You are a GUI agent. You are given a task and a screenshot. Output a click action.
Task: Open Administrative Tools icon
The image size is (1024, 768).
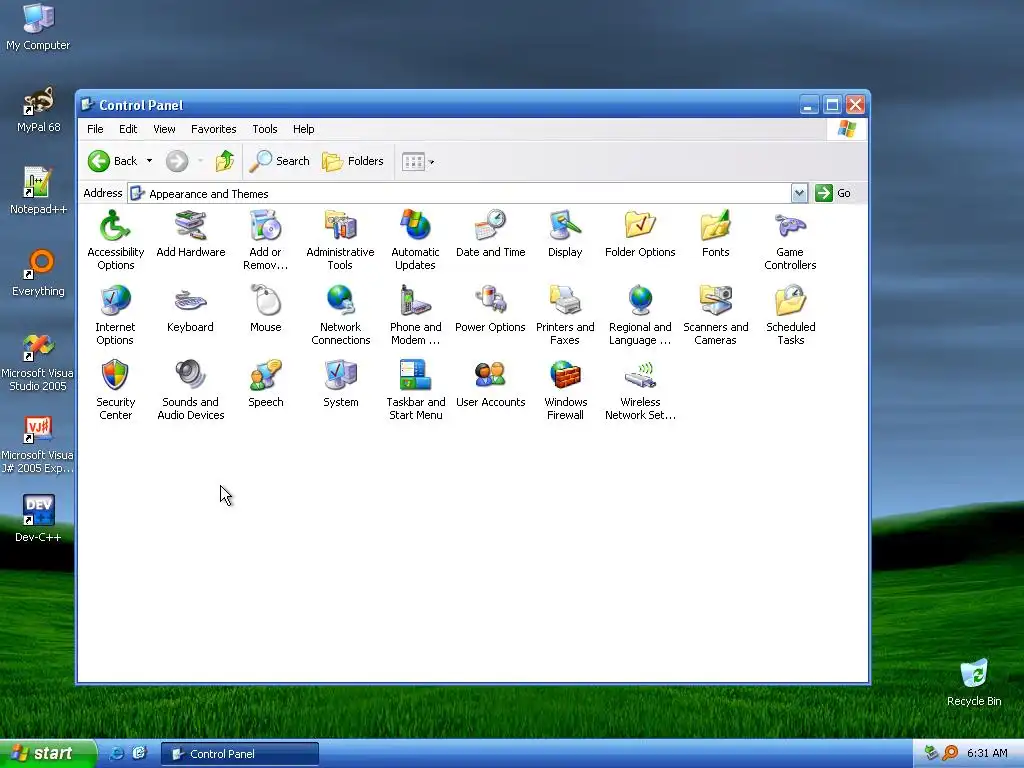[x=340, y=240]
